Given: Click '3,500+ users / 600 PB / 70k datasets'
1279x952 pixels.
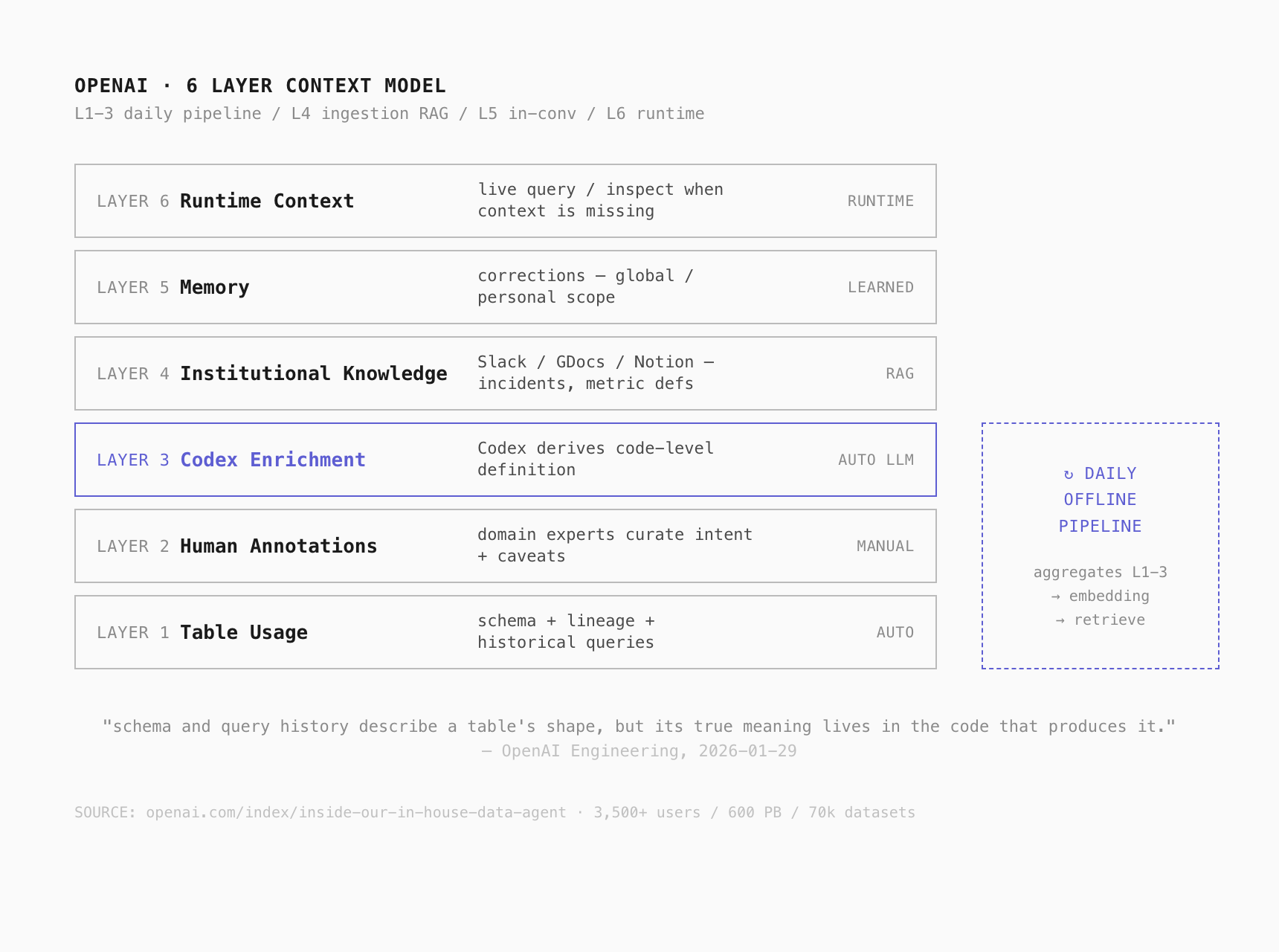Looking at the screenshot, I should pyautogui.click(x=754, y=812).
